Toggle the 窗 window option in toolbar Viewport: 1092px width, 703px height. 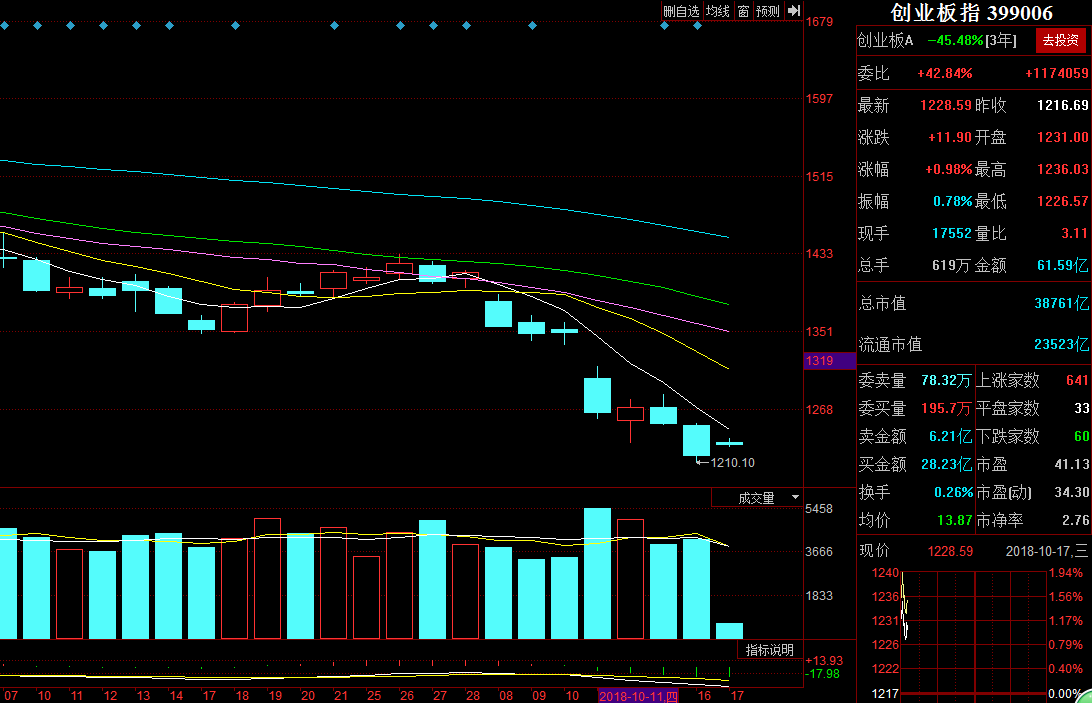tap(743, 11)
